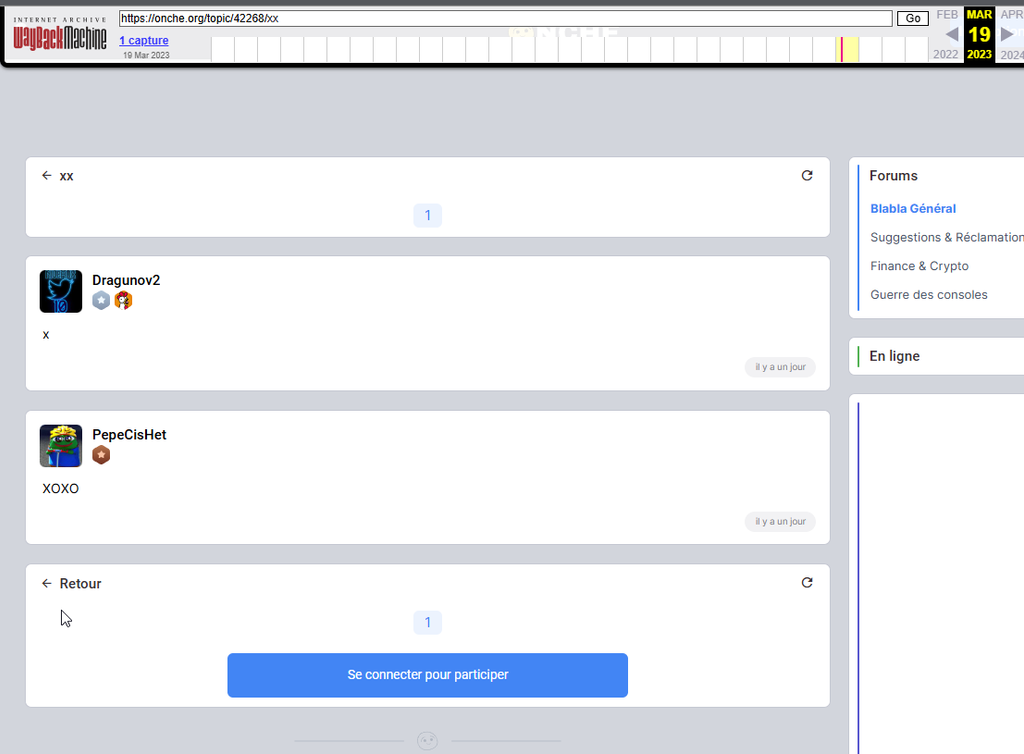Select year 2022 in Wayback timeline
Image resolution: width=1024 pixels, height=754 pixels.
click(x=946, y=54)
